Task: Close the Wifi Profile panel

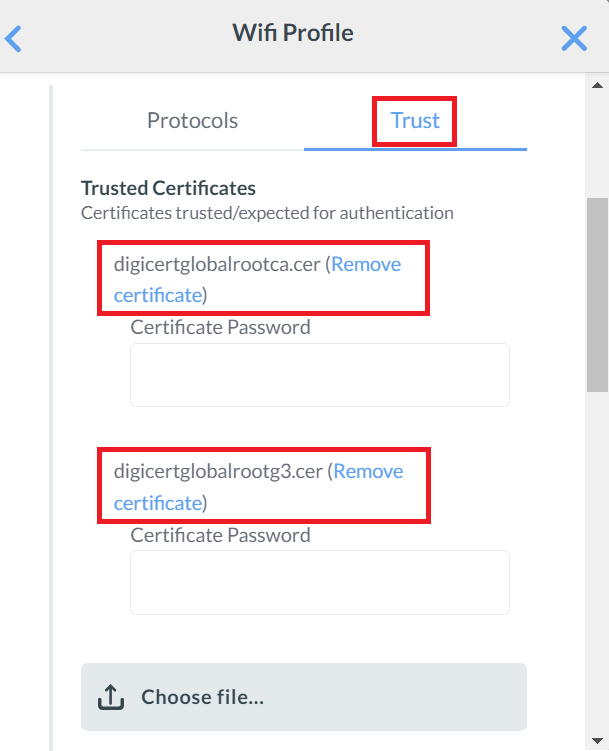Action: coord(574,39)
